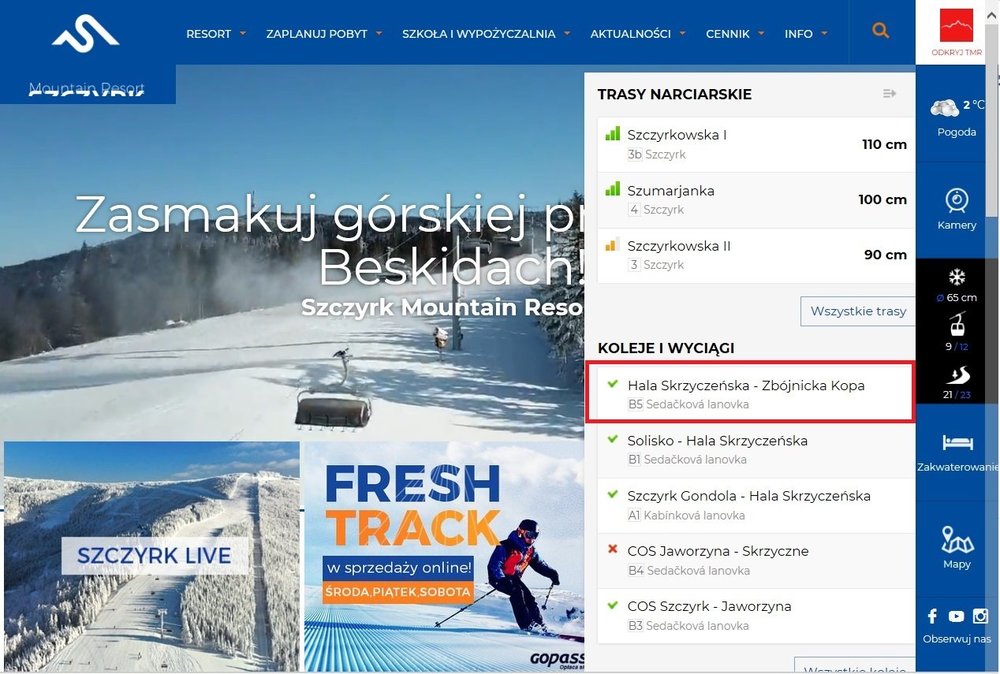Open the Kamery webcam icon

pyautogui.click(x=957, y=201)
